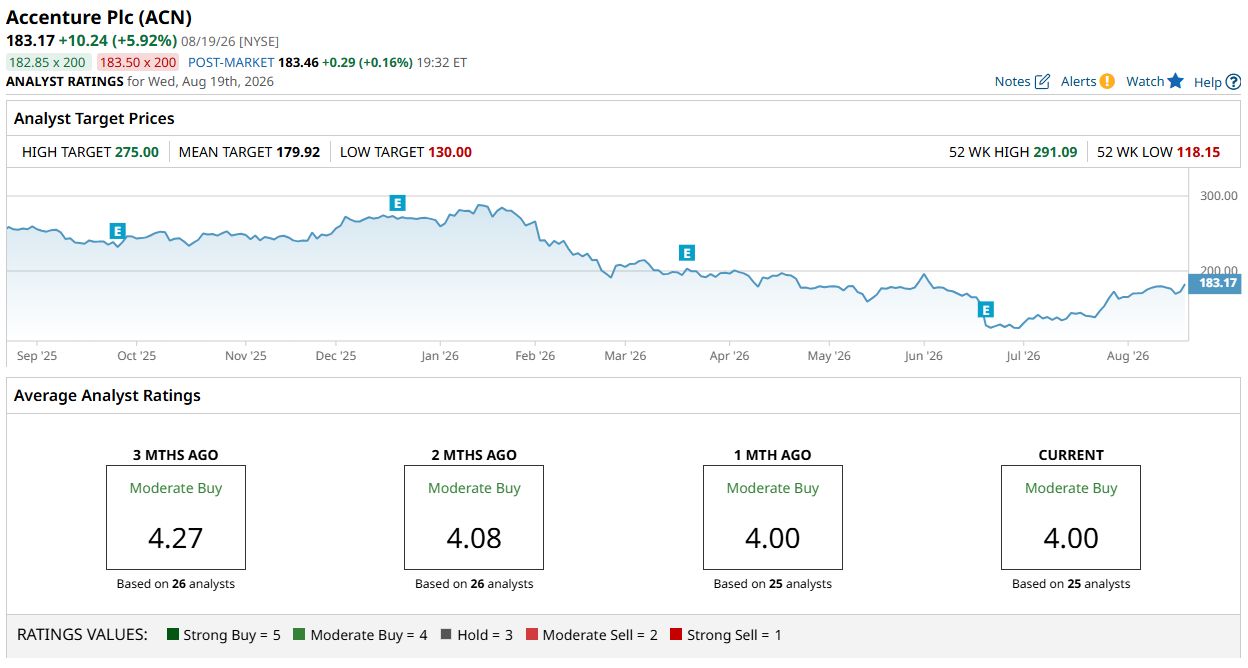Click the ANALYST RATINGS label

65,82
